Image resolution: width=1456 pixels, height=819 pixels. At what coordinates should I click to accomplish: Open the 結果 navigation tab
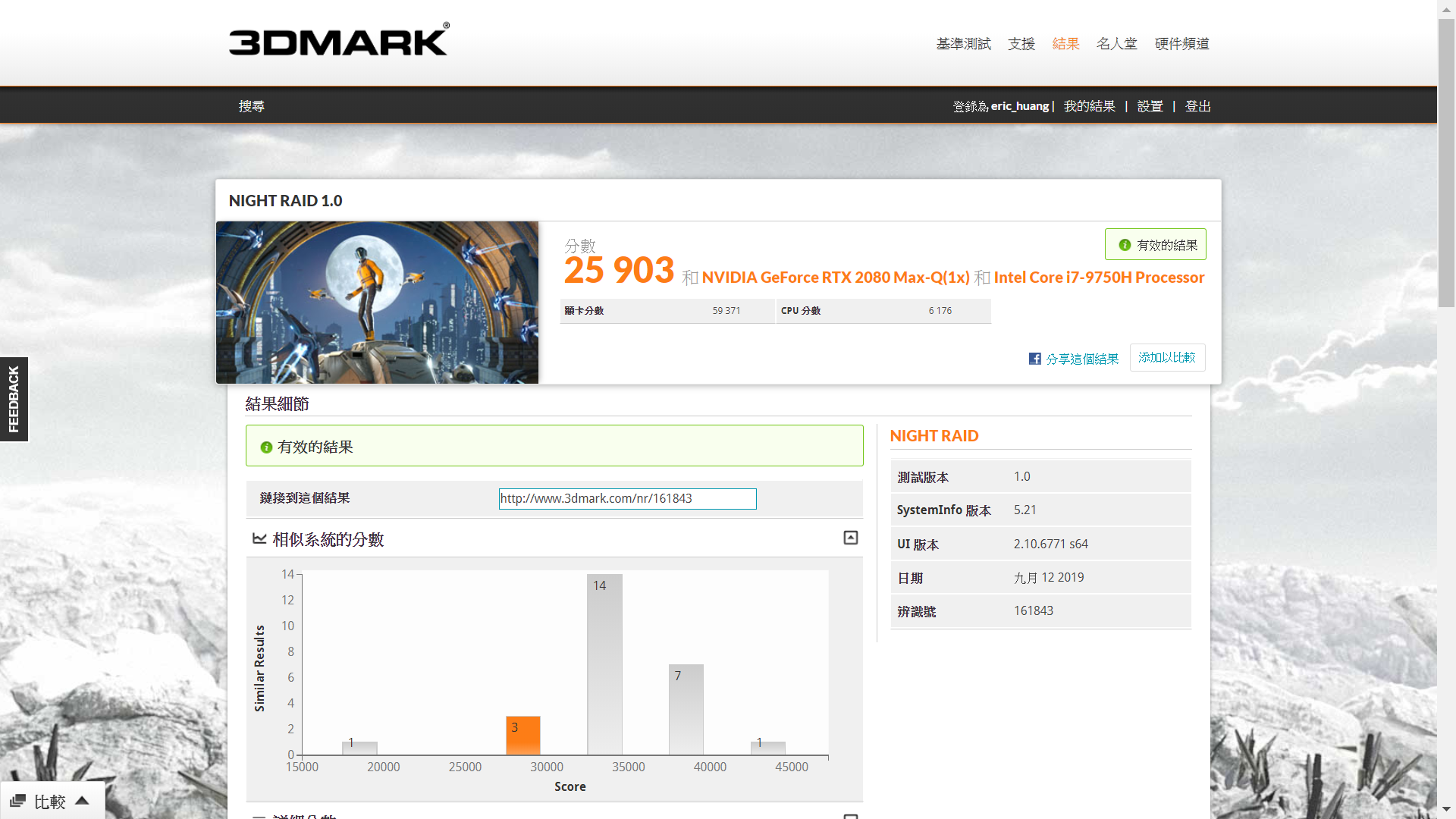point(1065,44)
